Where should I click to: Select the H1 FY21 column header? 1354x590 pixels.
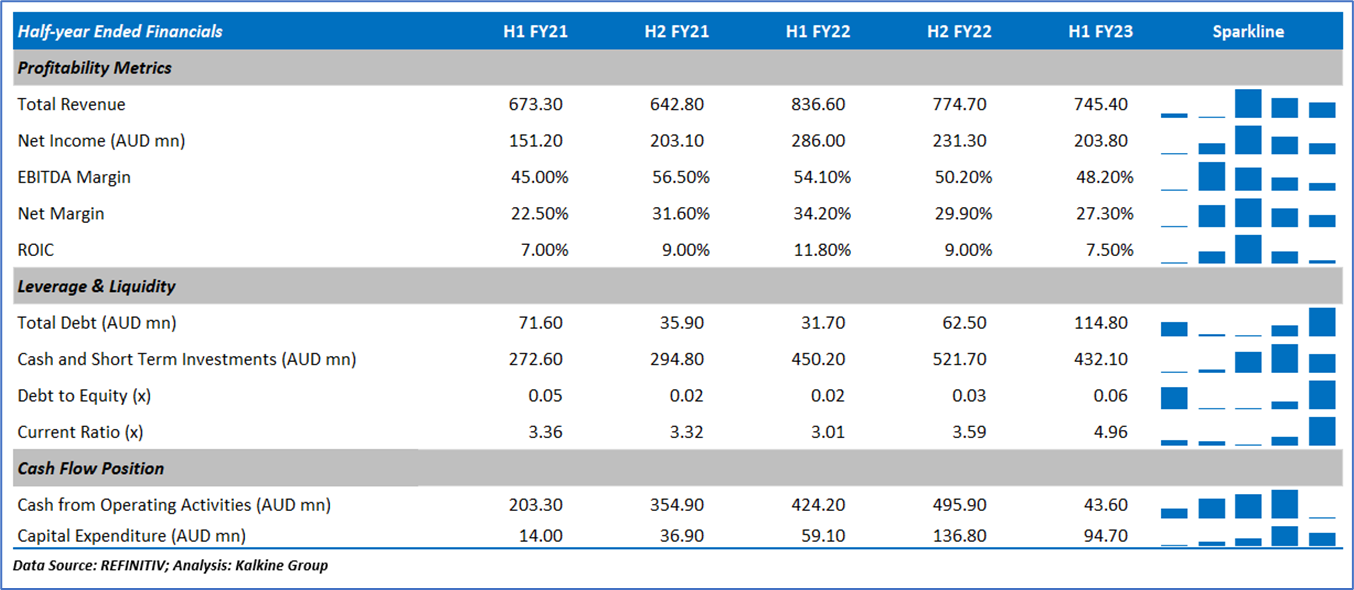[535, 32]
